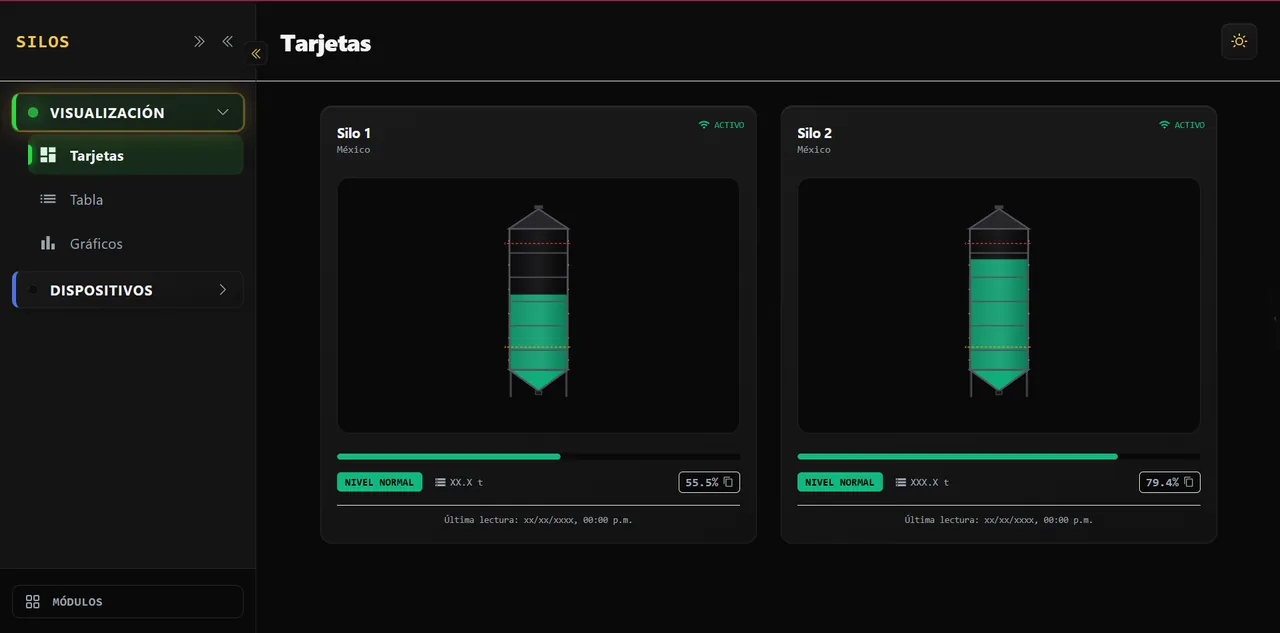Click the double right chevron beside SILOS

pos(199,41)
